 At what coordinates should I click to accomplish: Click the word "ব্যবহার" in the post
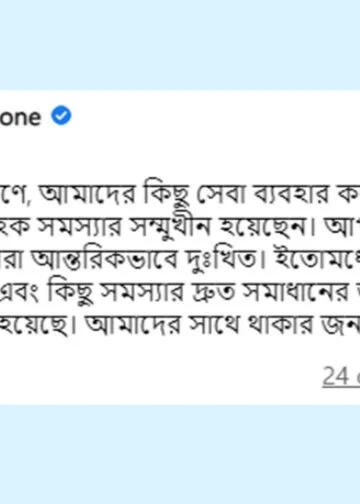tap(292, 195)
